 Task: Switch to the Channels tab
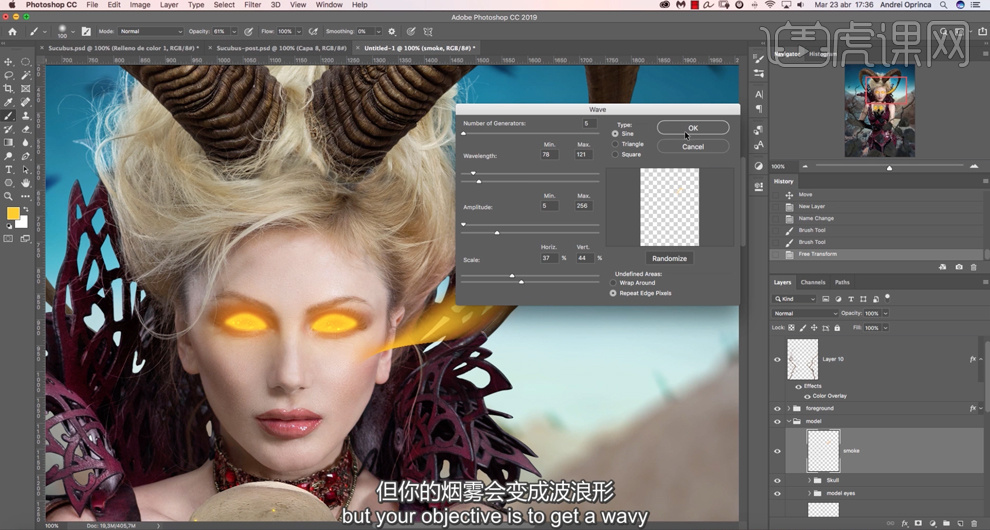pos(813,282)
